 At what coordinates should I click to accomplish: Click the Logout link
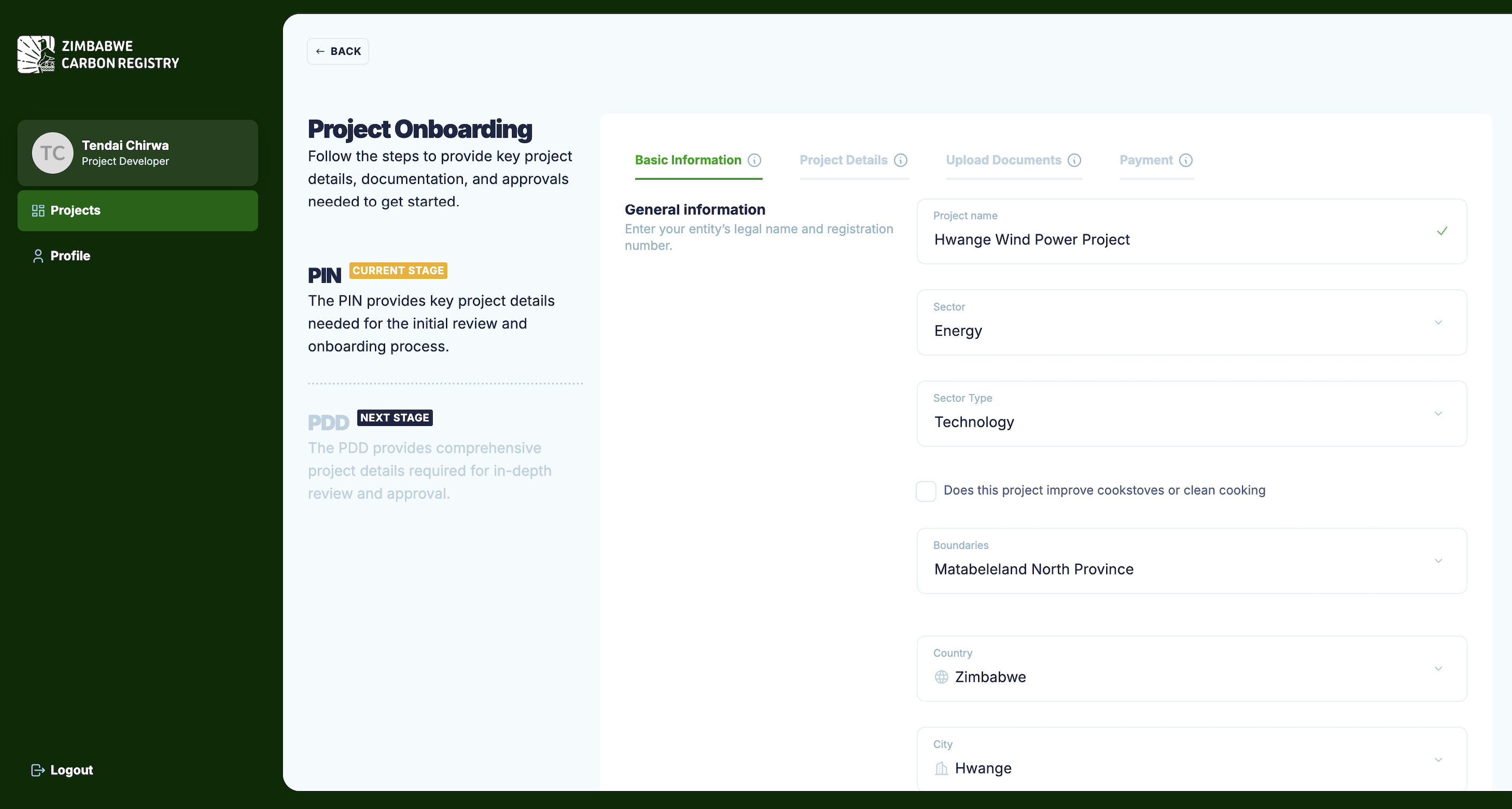coord(62,770)
